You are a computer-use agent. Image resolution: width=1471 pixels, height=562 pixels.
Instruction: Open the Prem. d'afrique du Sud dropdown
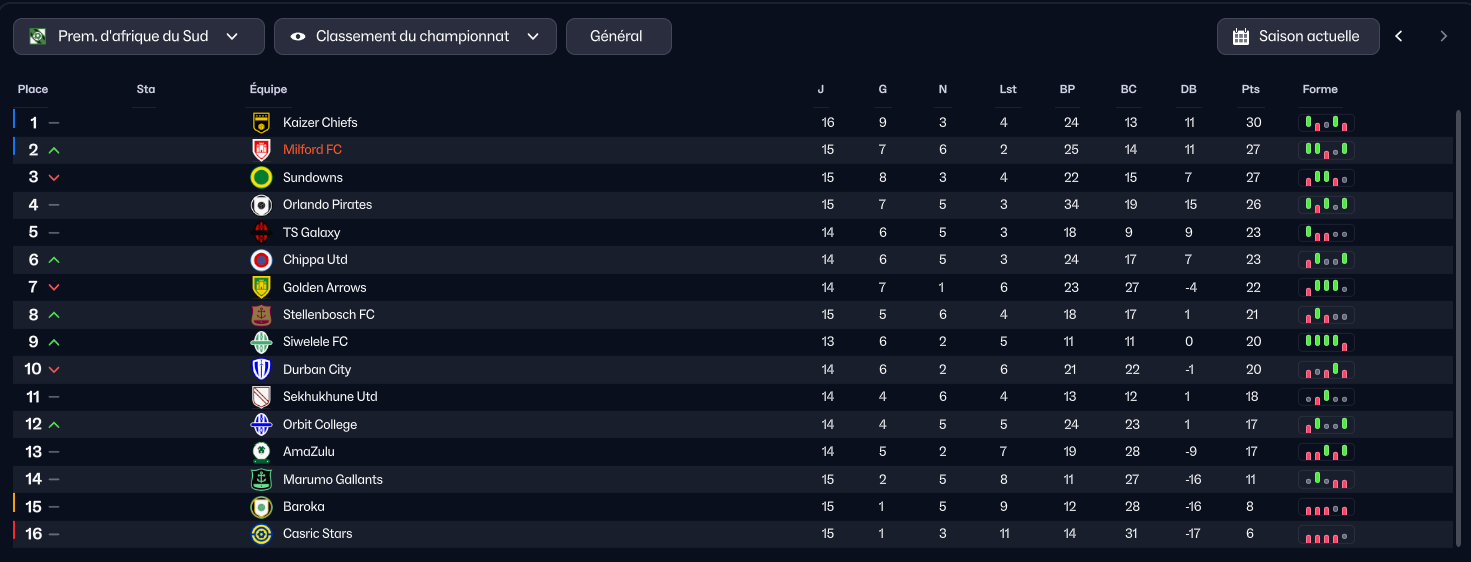point(139,36)
